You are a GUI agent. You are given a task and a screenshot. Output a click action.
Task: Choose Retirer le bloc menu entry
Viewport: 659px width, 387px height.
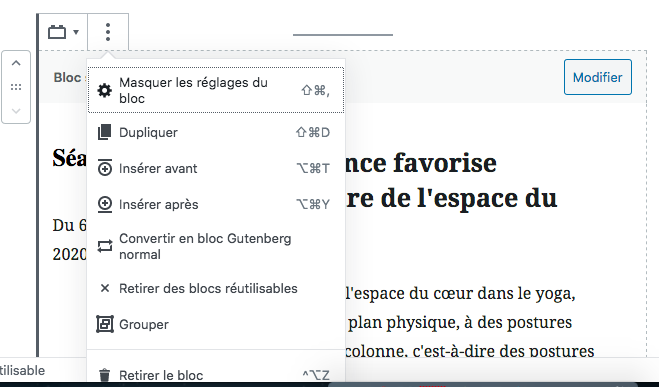click(x=216, y=374)
